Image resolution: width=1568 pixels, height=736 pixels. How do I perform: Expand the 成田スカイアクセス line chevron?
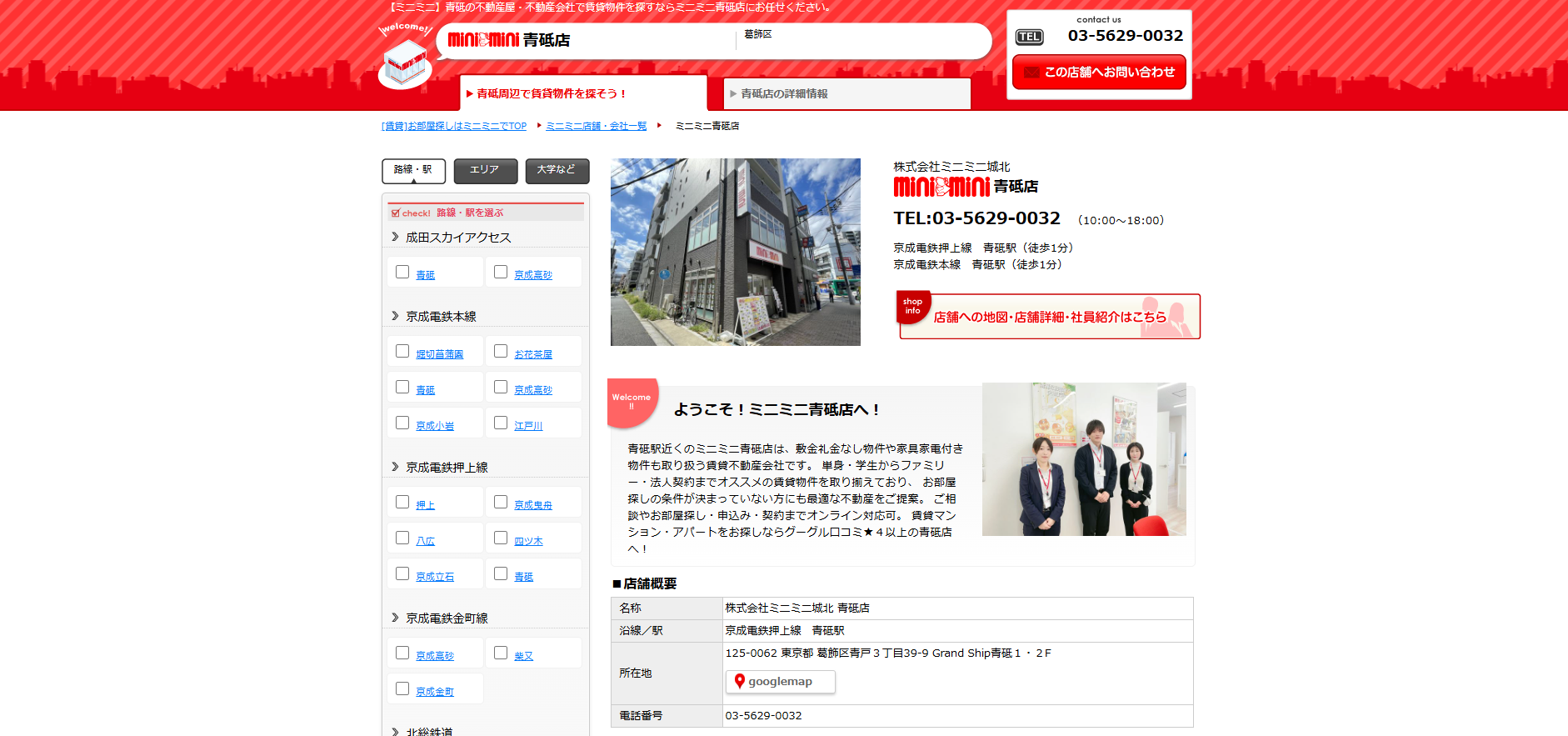395,238
